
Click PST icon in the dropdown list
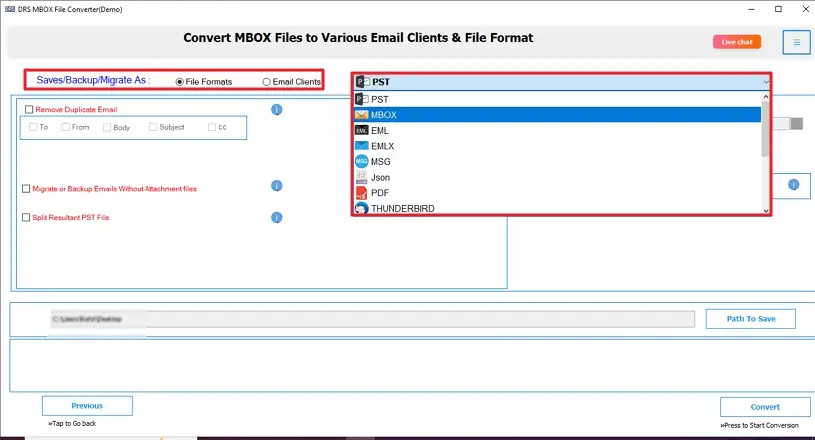click(x=362, y=99)
